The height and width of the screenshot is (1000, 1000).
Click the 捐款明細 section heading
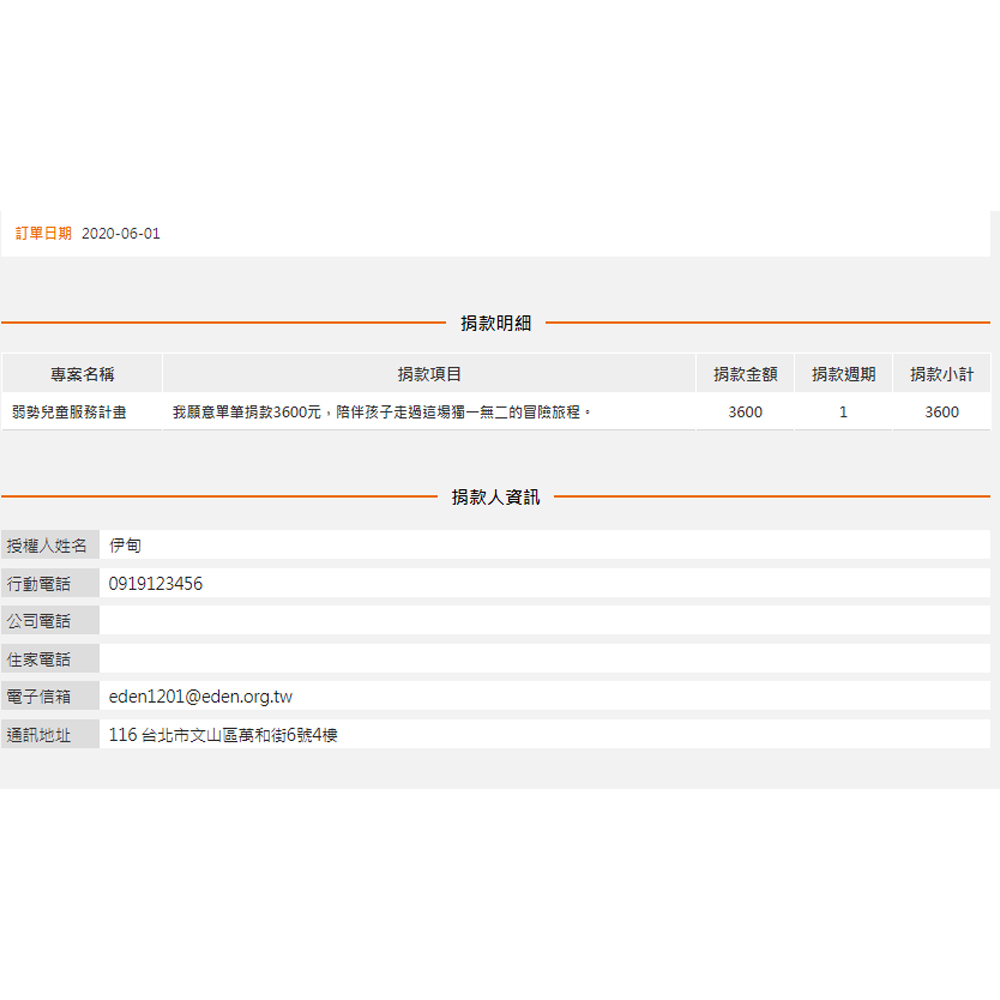(x=495, y=323)
